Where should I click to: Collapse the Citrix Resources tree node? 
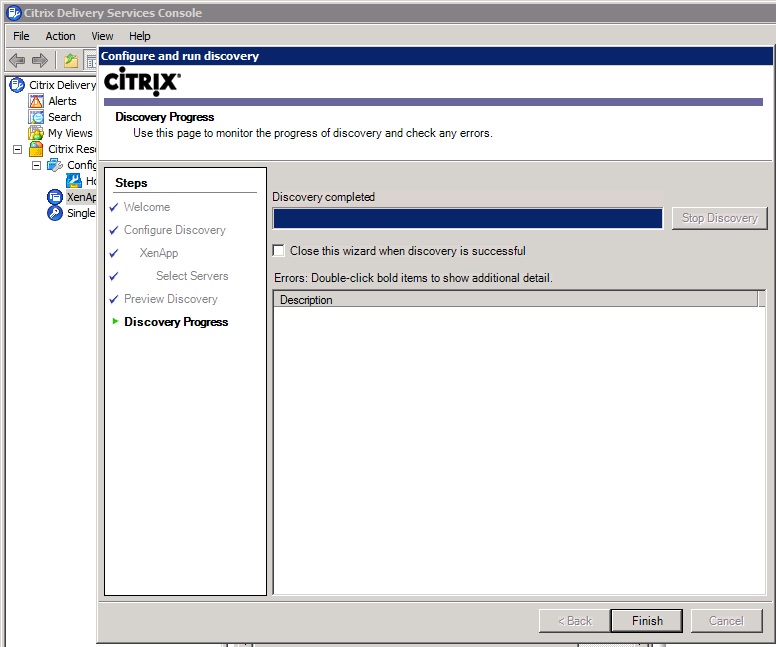[x=17, y=149]
